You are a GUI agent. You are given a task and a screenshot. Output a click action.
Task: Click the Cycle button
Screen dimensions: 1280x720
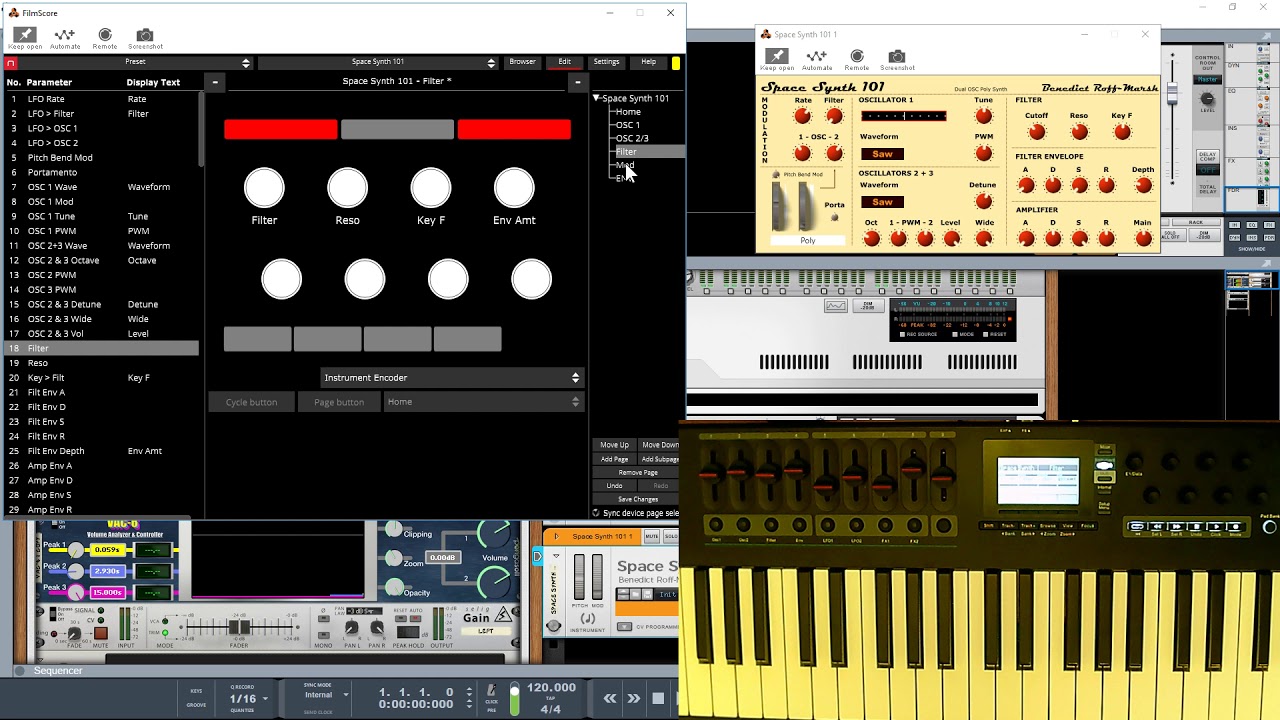point(251,402)
